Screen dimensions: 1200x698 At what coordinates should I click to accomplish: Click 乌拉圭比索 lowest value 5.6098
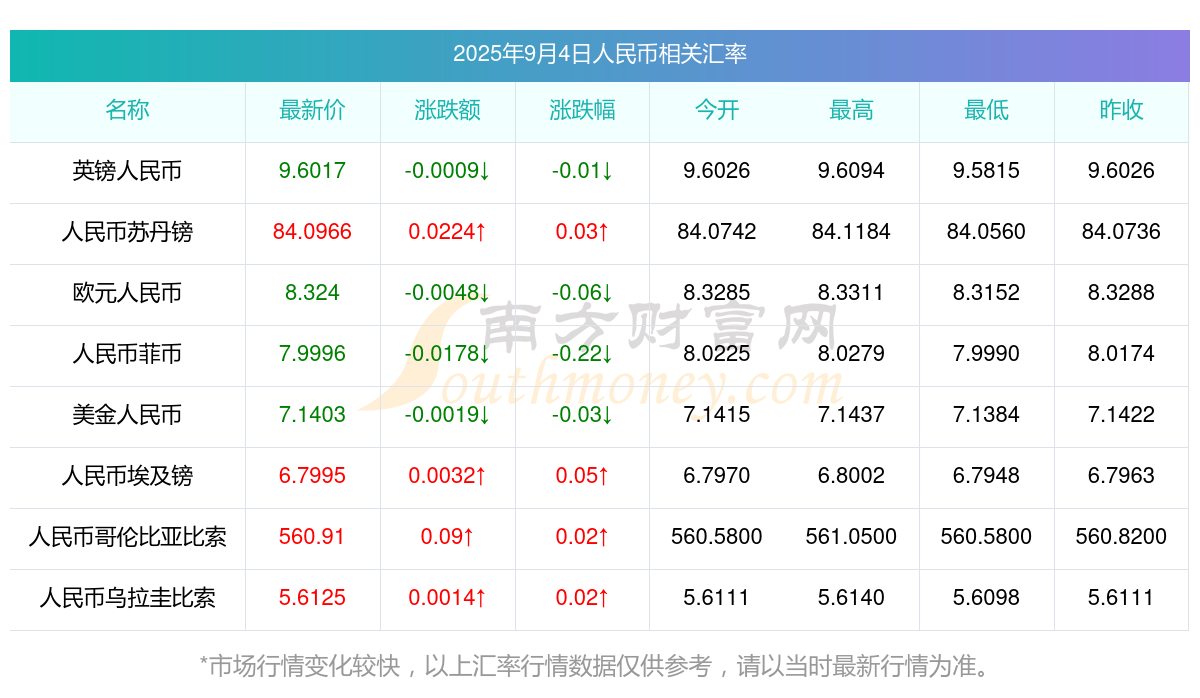pos(986,598)
